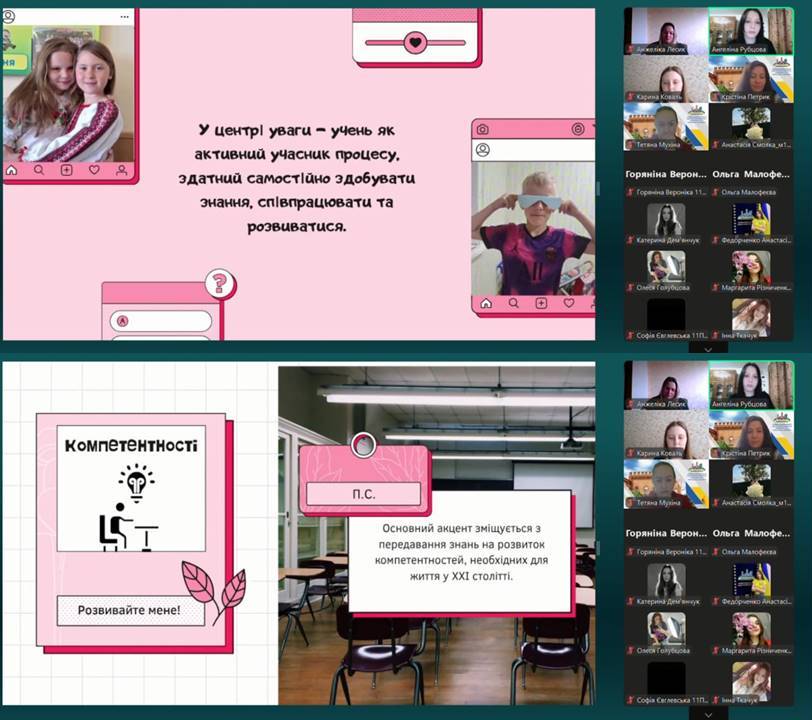The width and height of the screenshot is (812, 720).
Task: Click the round target icon beside the camera icon
Action: coord(578,129)
